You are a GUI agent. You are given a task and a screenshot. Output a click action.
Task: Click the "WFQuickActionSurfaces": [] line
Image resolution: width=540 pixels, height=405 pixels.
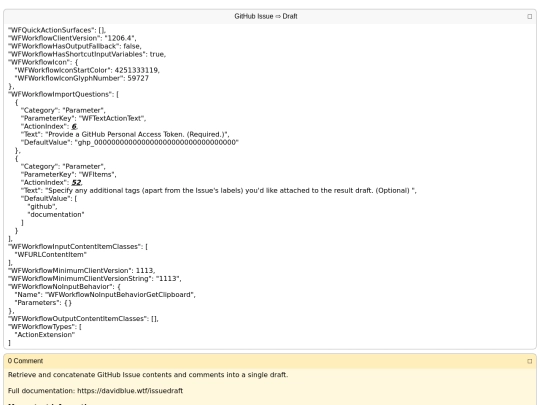click(x=57, y=30)
